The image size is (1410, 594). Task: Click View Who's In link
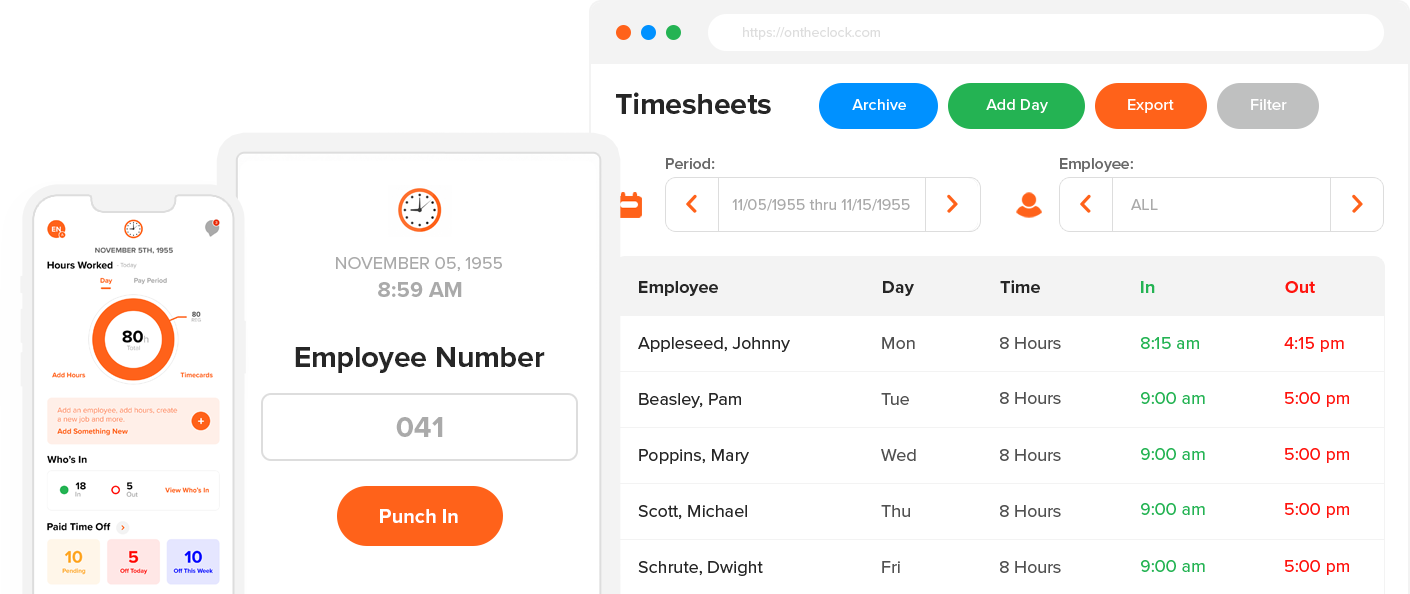tap(186, 490)
